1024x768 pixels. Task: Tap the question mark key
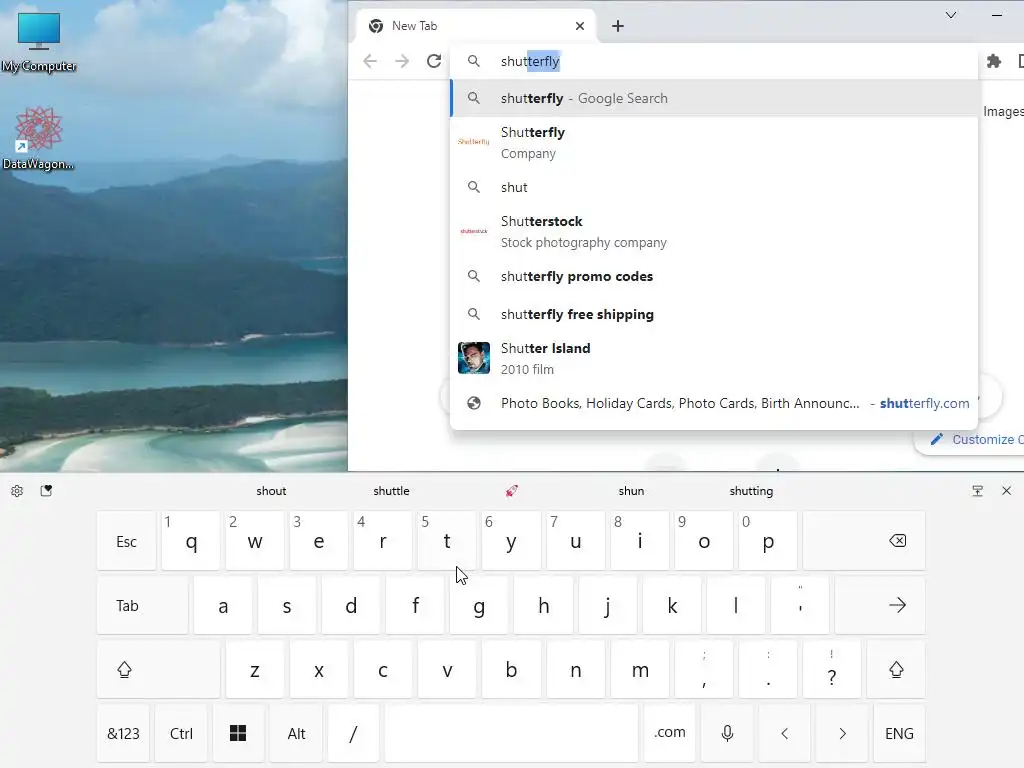[832, 669]
